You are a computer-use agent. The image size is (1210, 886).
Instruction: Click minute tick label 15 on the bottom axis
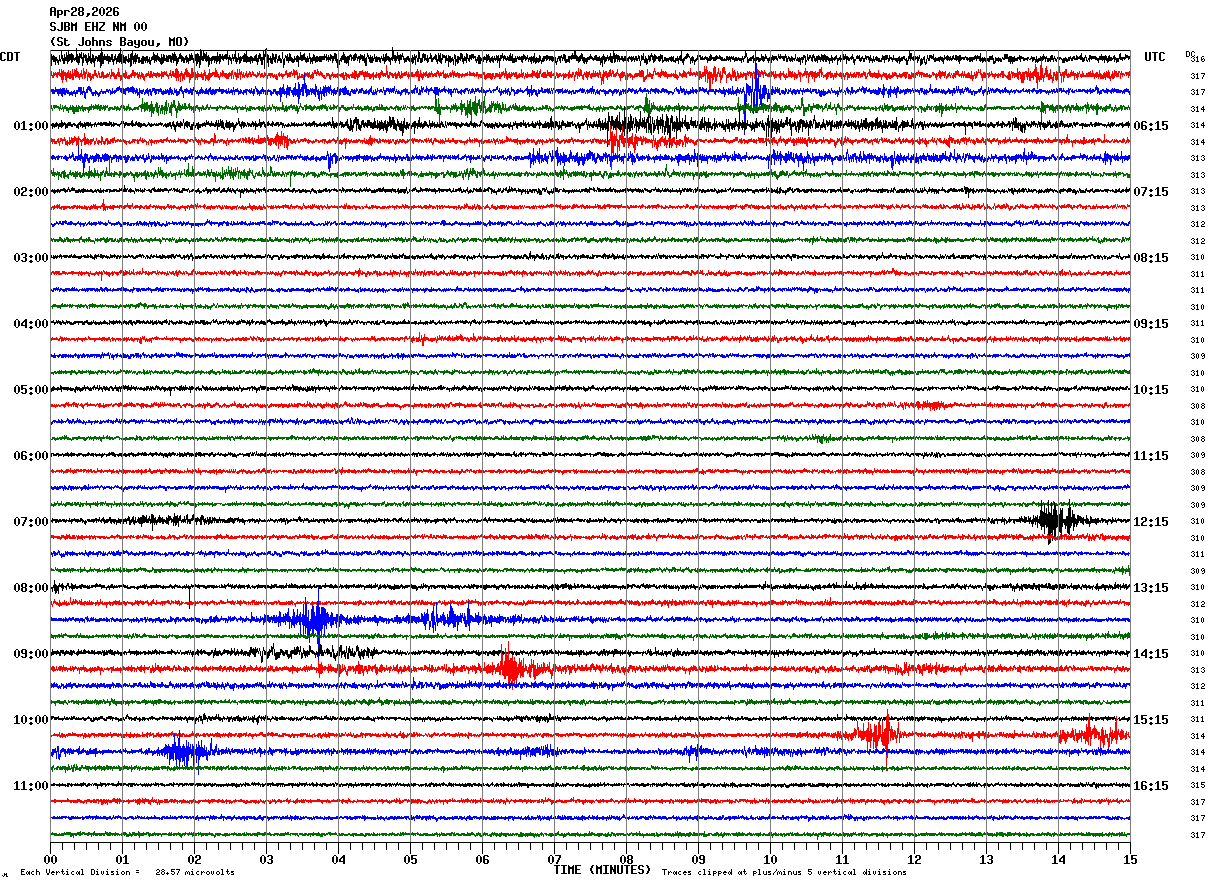point(1130,859)
